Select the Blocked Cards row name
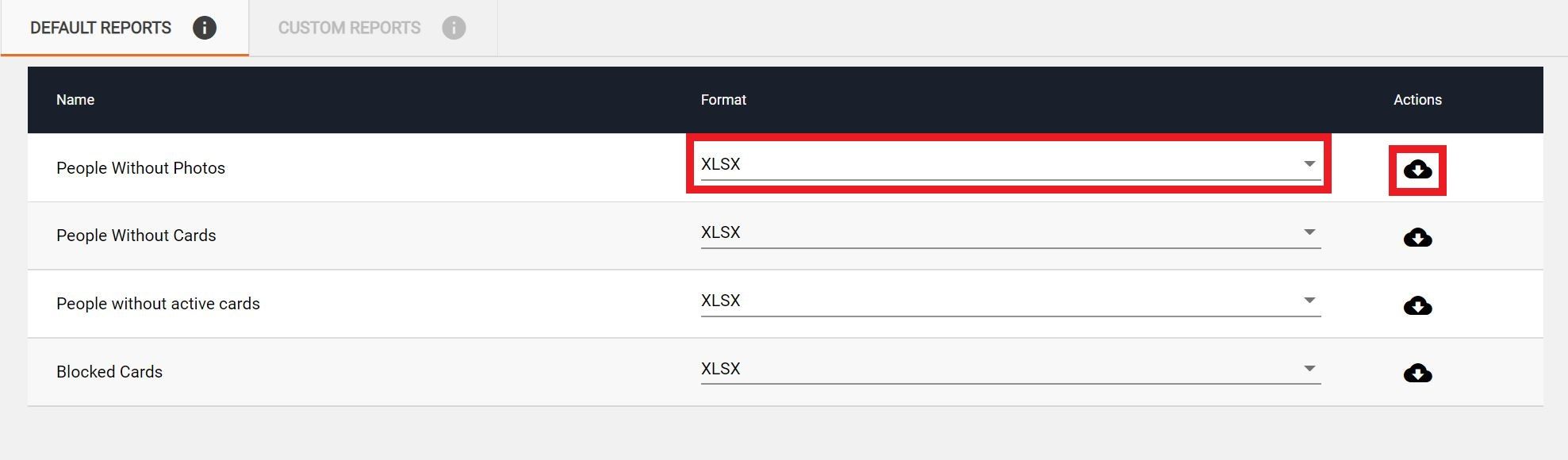Screen dimensions: 1568x460 tap(109, 372)
